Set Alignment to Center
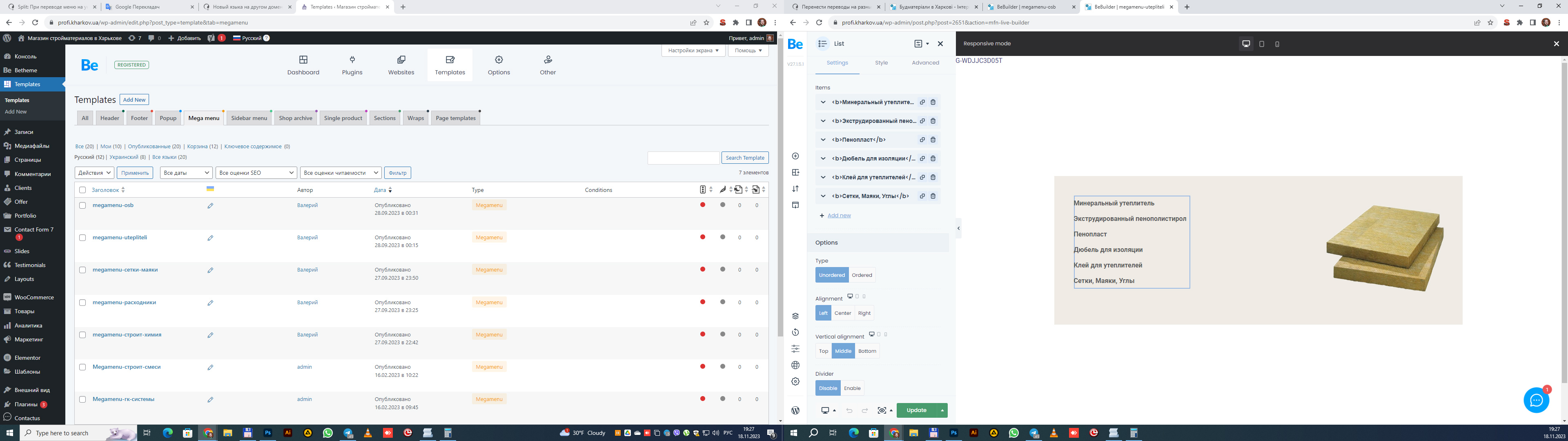The image size is (1568, 441). tap(842, 313)
